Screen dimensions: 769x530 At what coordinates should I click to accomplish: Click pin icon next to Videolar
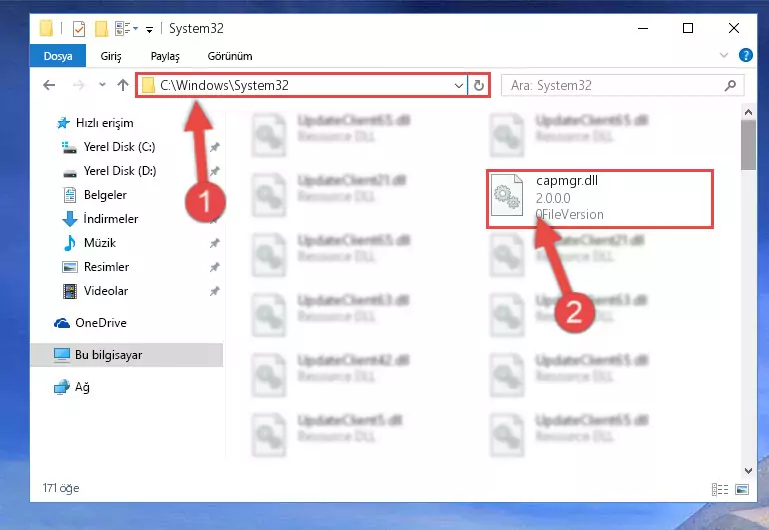coord(214,291)
